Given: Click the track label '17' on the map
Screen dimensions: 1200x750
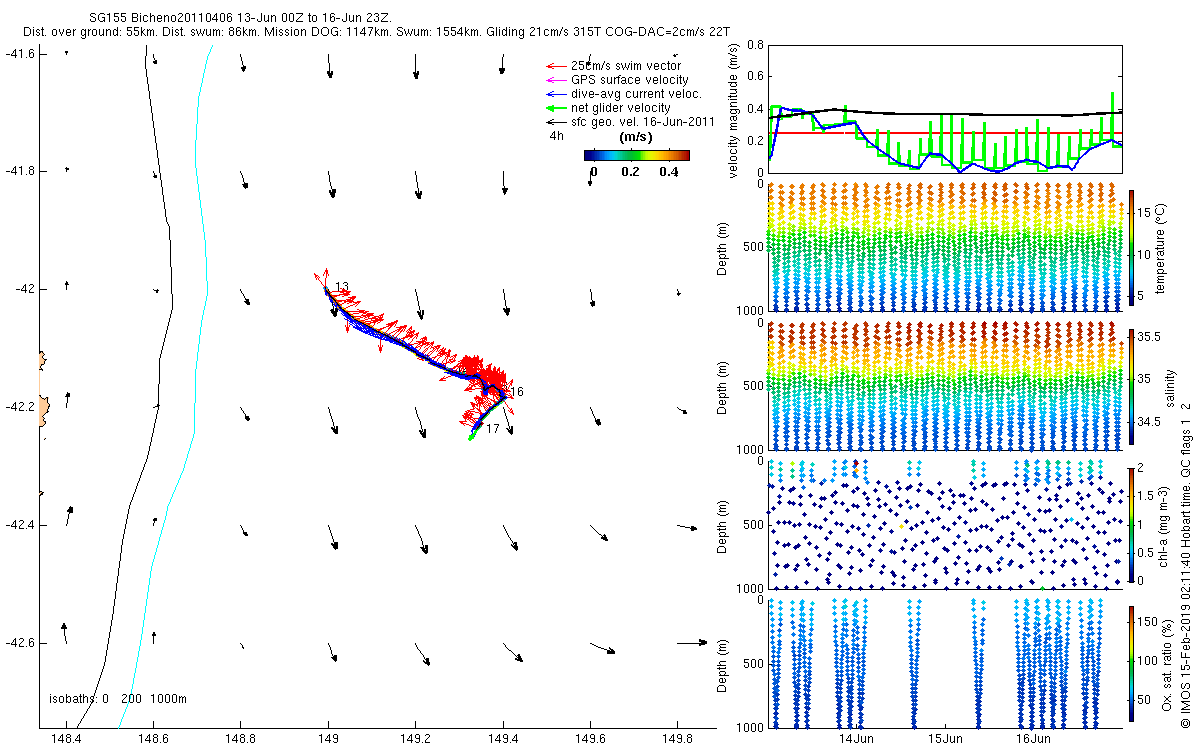Looking at the screenshot, I should click(493, 428).
